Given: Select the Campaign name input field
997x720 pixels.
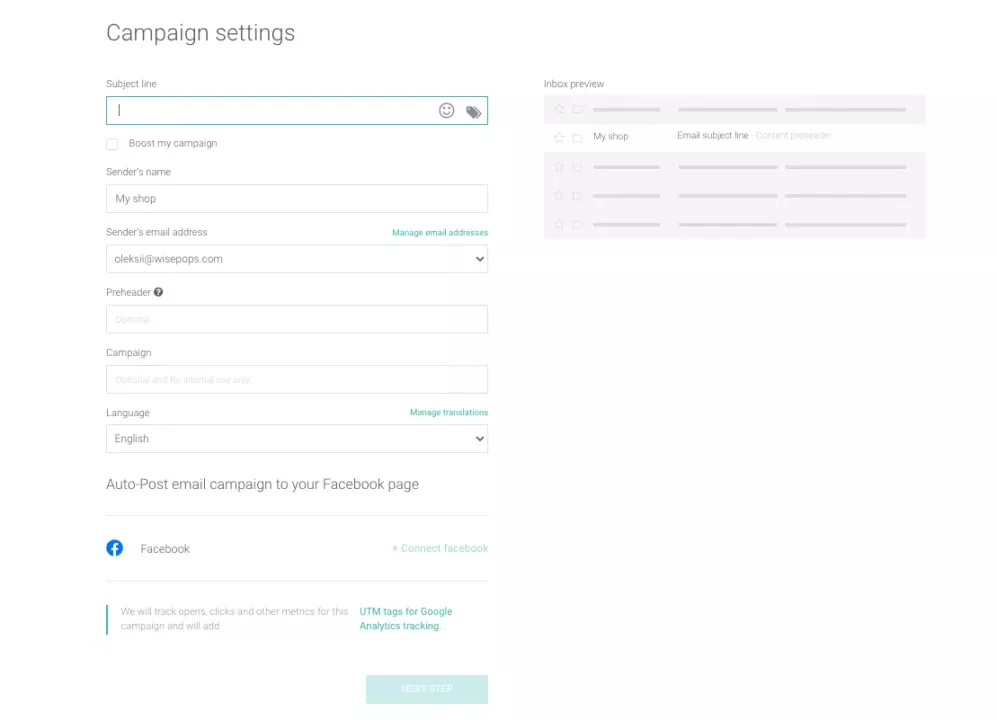Looking at the screenshot, I should [x=297, y=379].
